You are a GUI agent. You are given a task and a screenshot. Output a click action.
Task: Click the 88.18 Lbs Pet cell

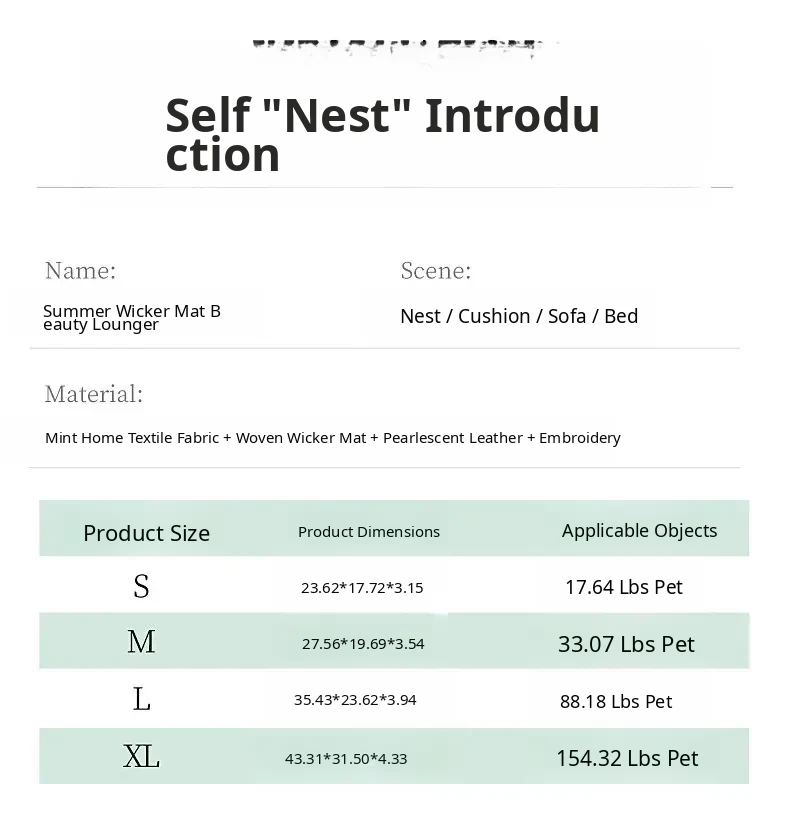[616, 702]
